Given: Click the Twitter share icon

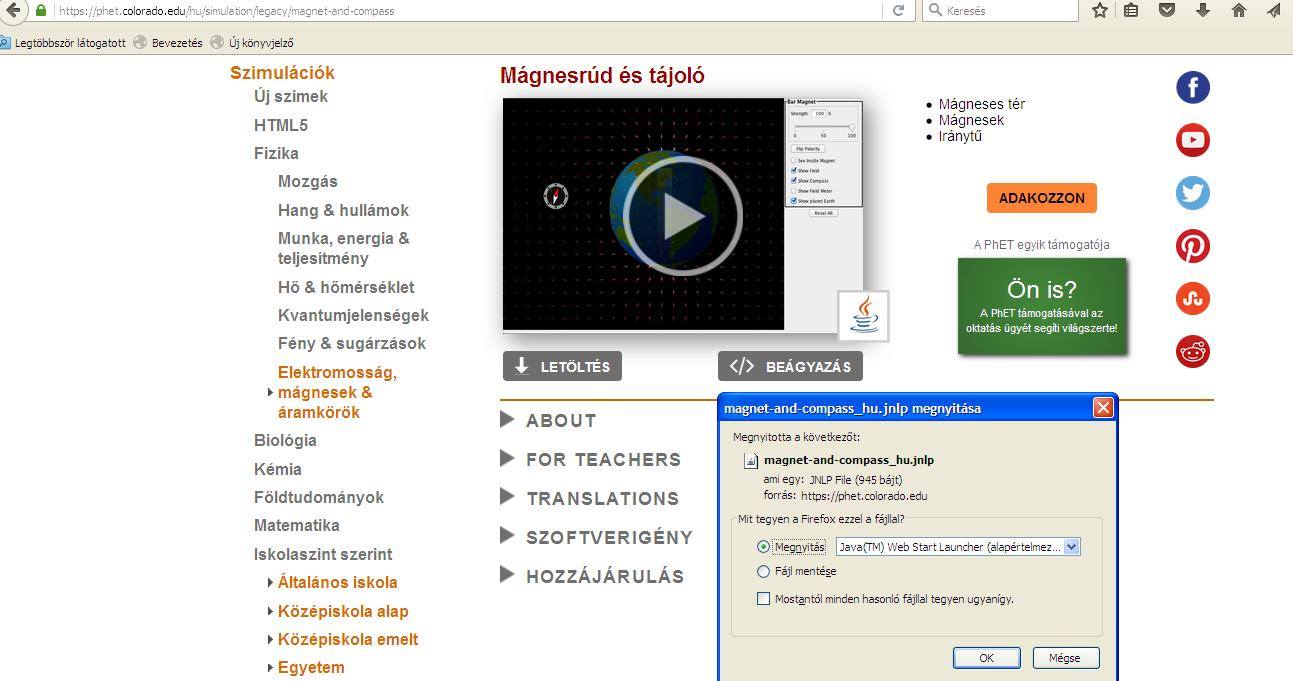Looking at the screenshot, I should click(1192, 193).
